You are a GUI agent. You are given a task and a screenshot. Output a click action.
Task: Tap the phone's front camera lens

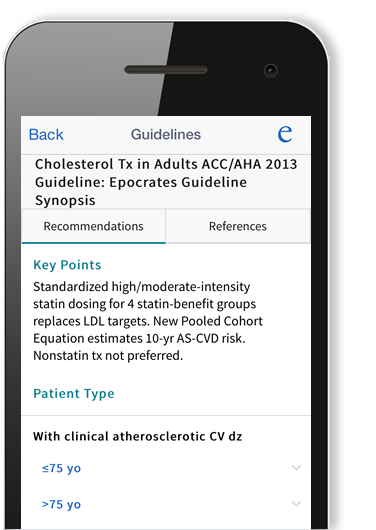pos(271,70)
